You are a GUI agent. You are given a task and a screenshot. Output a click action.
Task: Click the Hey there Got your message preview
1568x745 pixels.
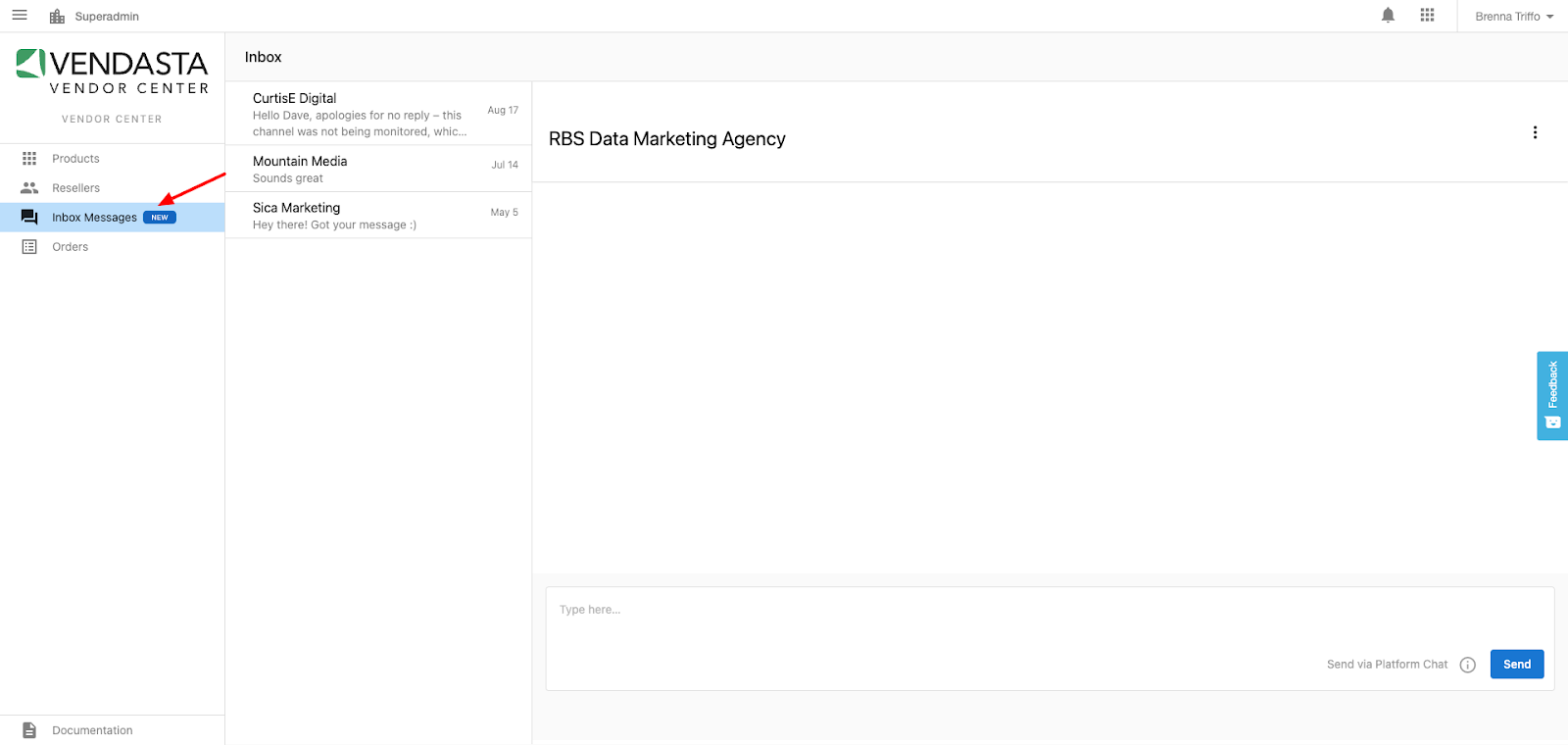[x=334, y=225]
